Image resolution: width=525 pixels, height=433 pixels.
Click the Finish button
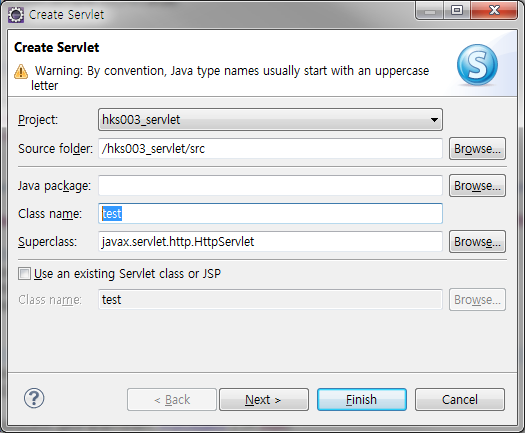tap(362, 400)
